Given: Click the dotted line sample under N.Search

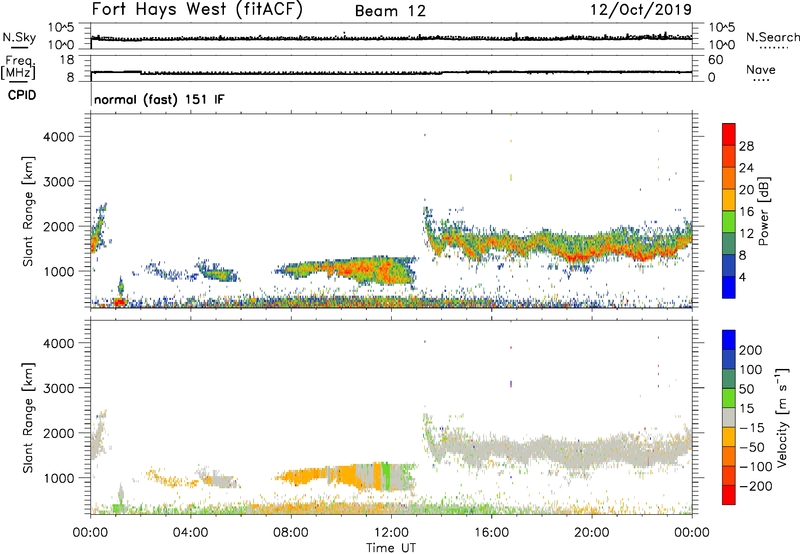Looking at the screenshot, I should pos(774,48).
